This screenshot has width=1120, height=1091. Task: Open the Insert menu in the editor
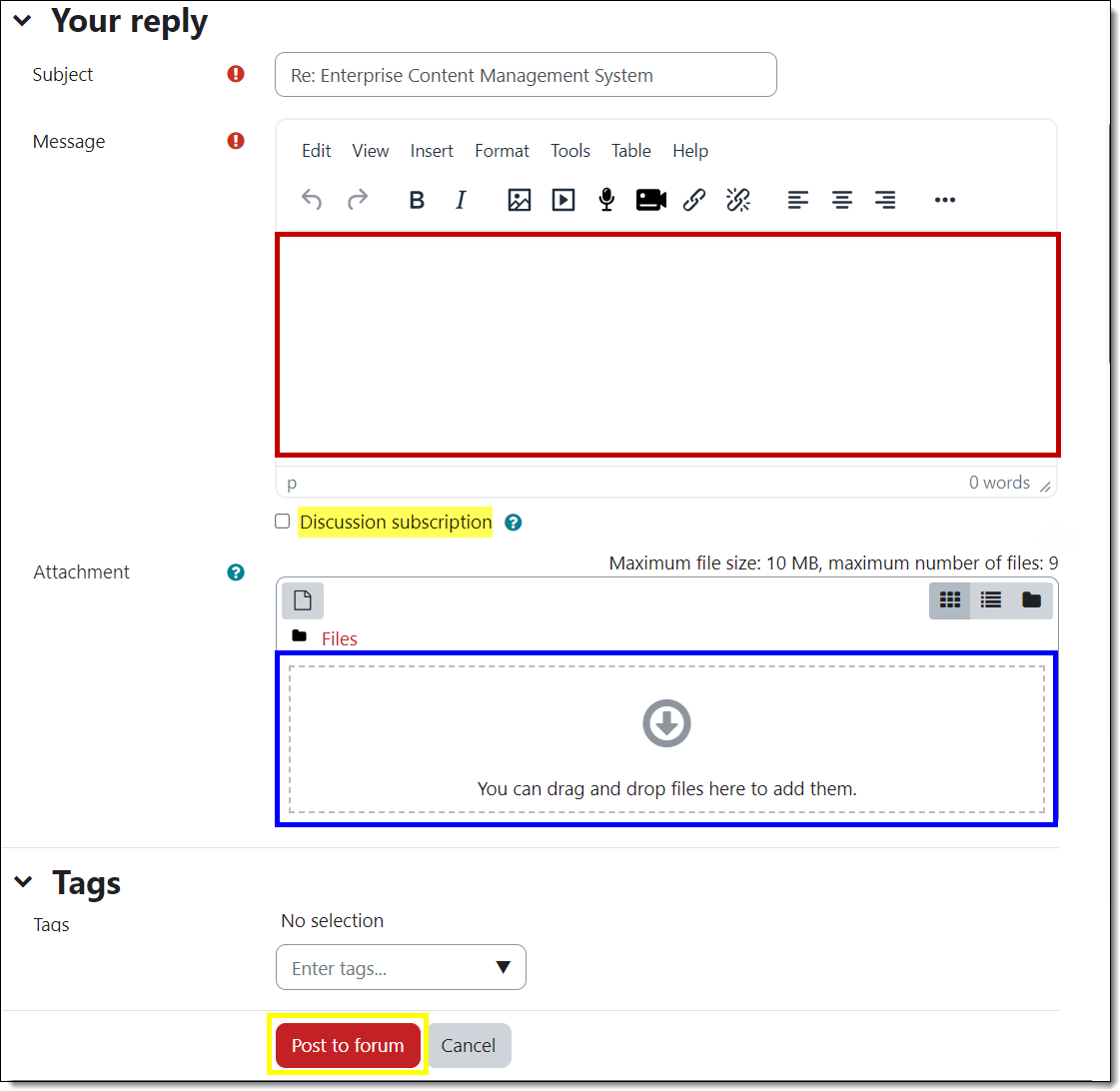click(432, 151)
